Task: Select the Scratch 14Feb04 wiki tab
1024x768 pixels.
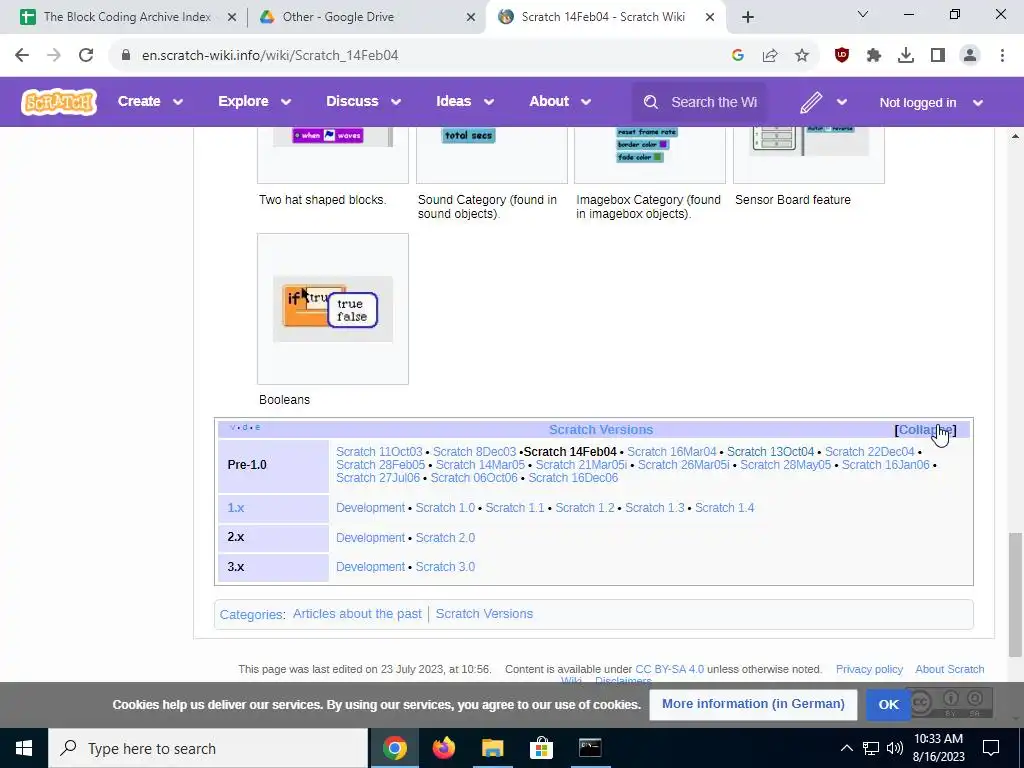Action: 603,17
